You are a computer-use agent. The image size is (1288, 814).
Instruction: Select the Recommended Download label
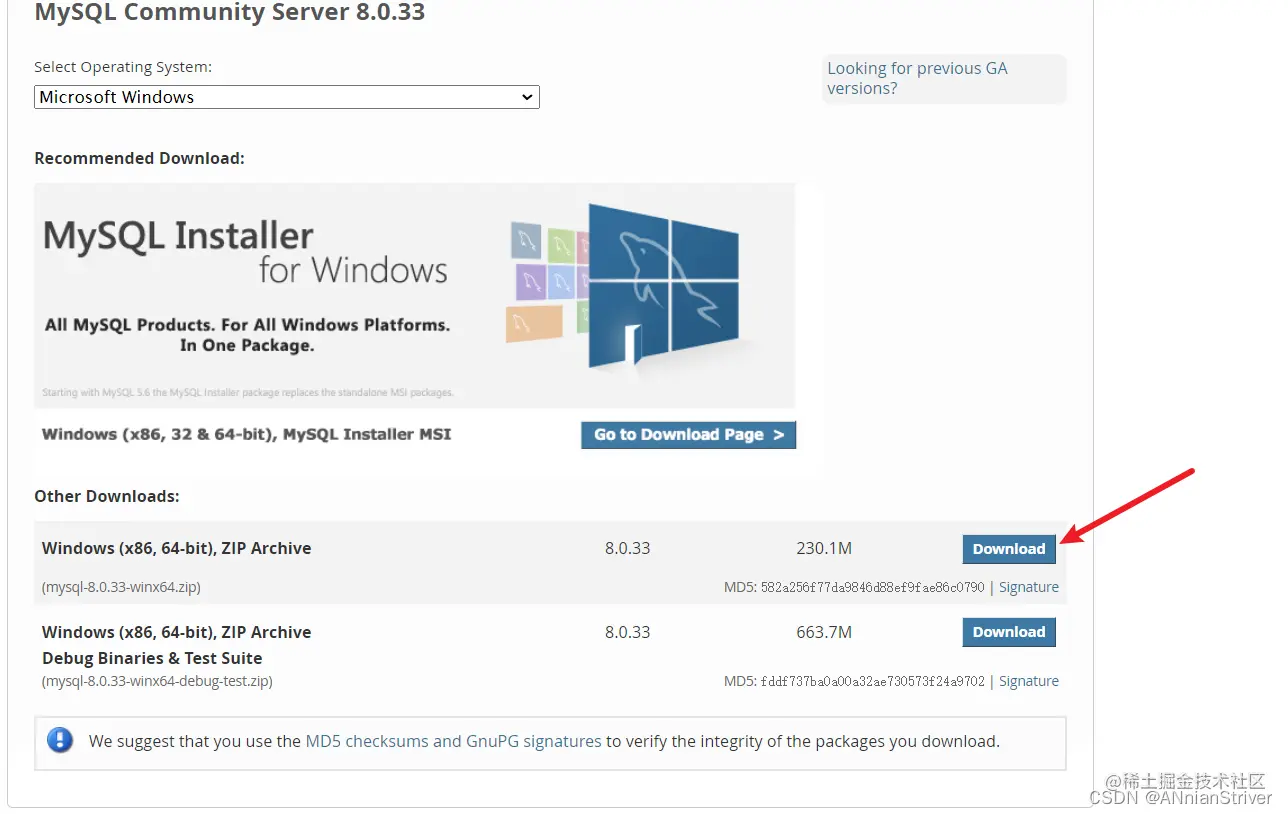(x=139, y=158)
